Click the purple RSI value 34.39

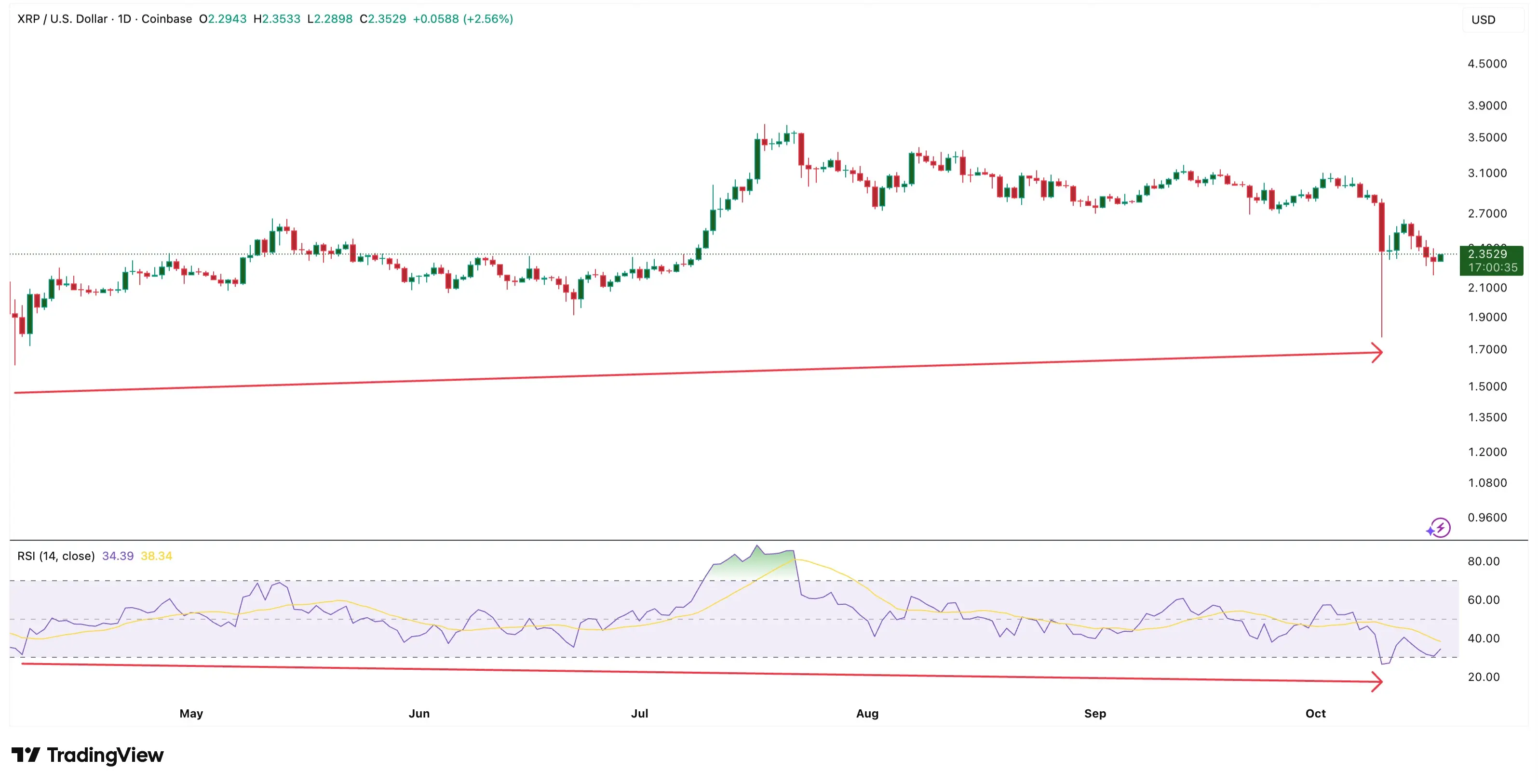coord(118,556)
